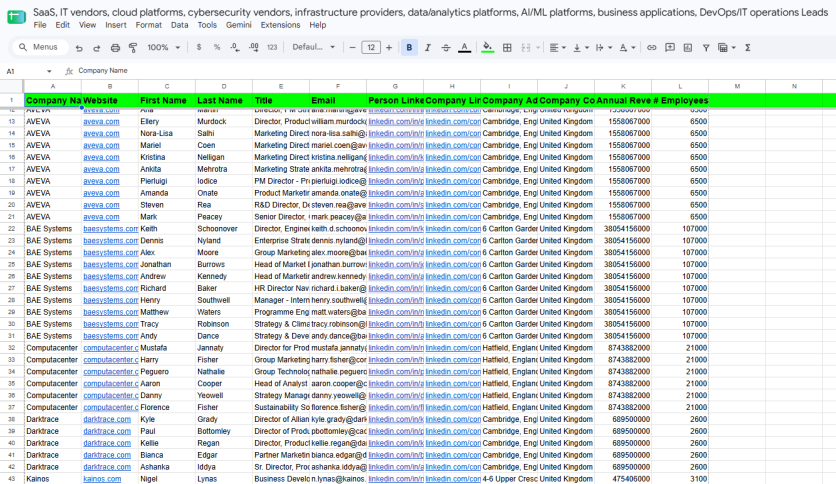This screenshot has height=484, width=836.
Task: Select the Paint format roller icon
Action: (133, 48)
